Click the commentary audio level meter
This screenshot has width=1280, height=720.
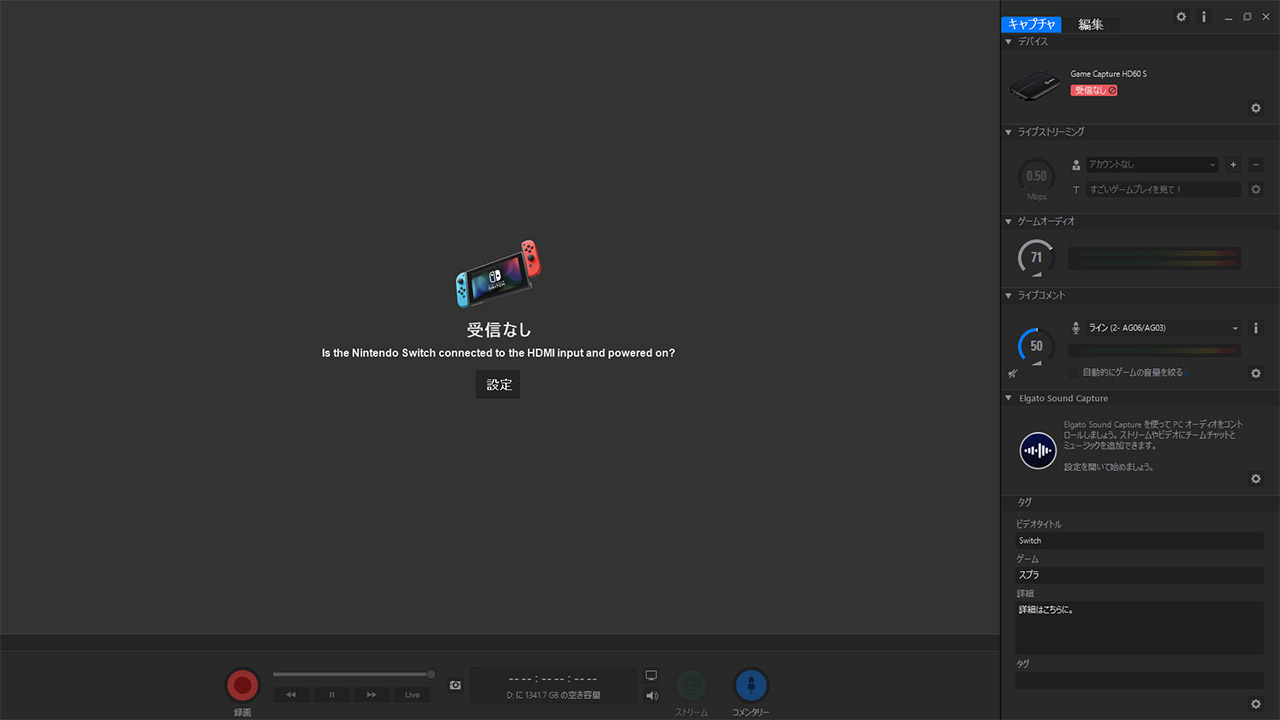[x=1155, y=351]
